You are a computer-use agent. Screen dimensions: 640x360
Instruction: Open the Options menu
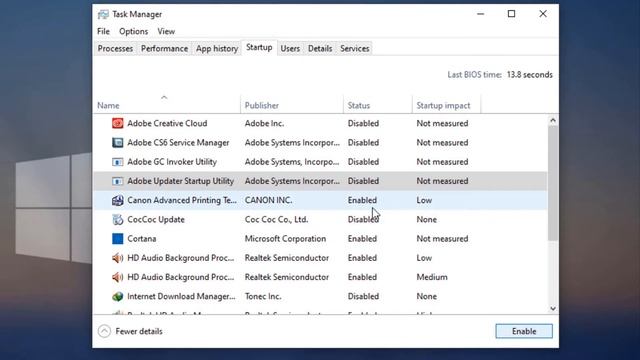click(133, 31)
